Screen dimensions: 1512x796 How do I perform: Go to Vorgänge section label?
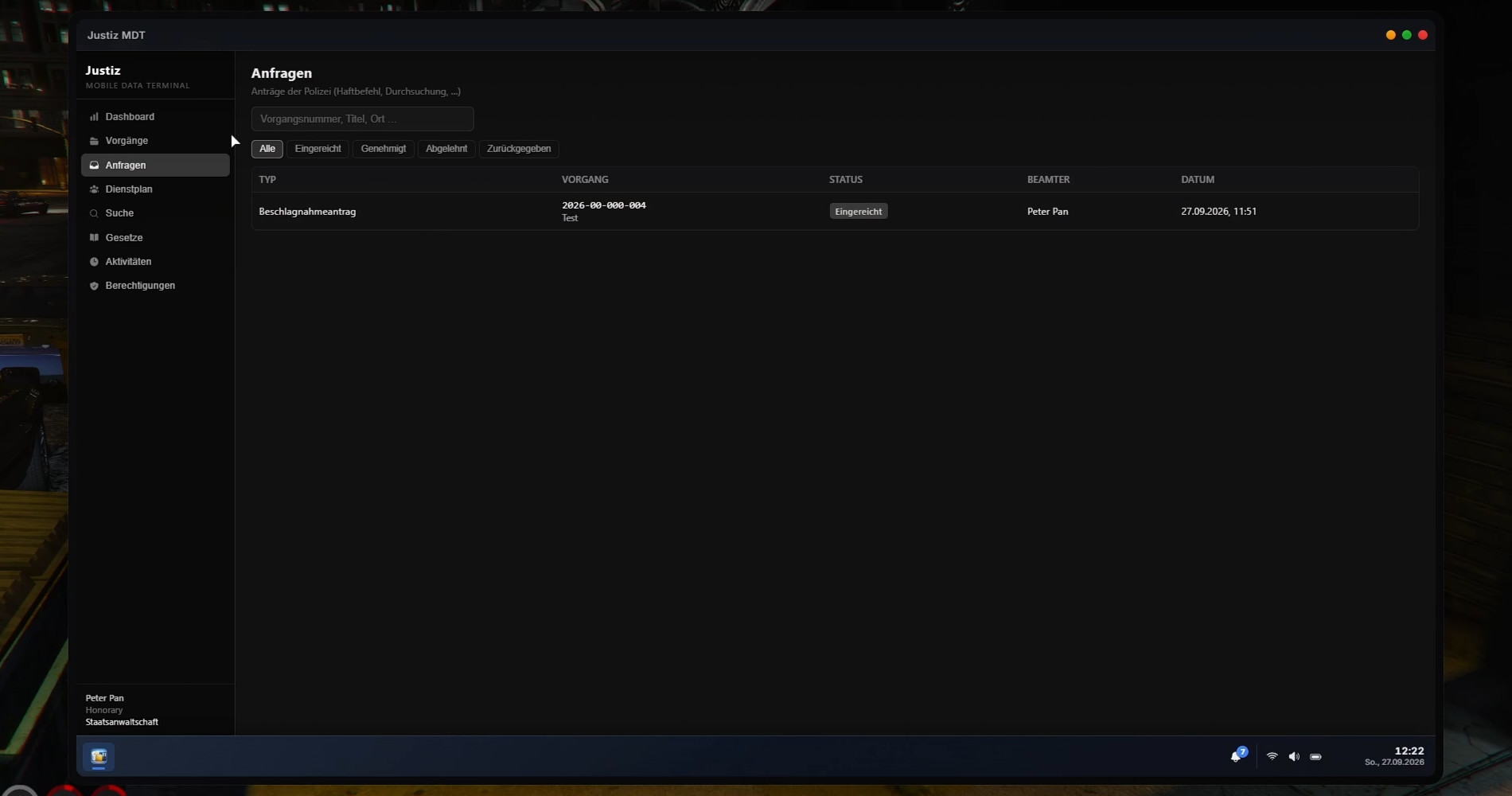[127, 141]
